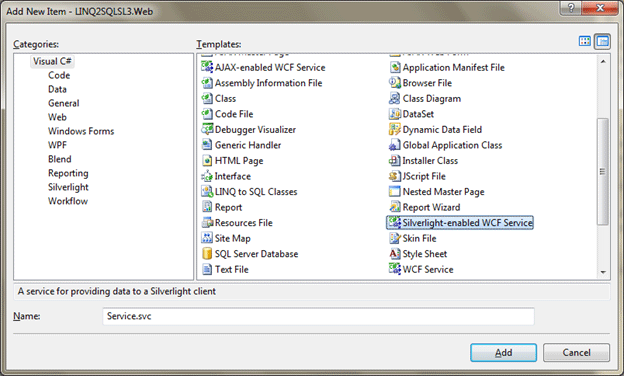Select the Generic Handler icon

207,145
